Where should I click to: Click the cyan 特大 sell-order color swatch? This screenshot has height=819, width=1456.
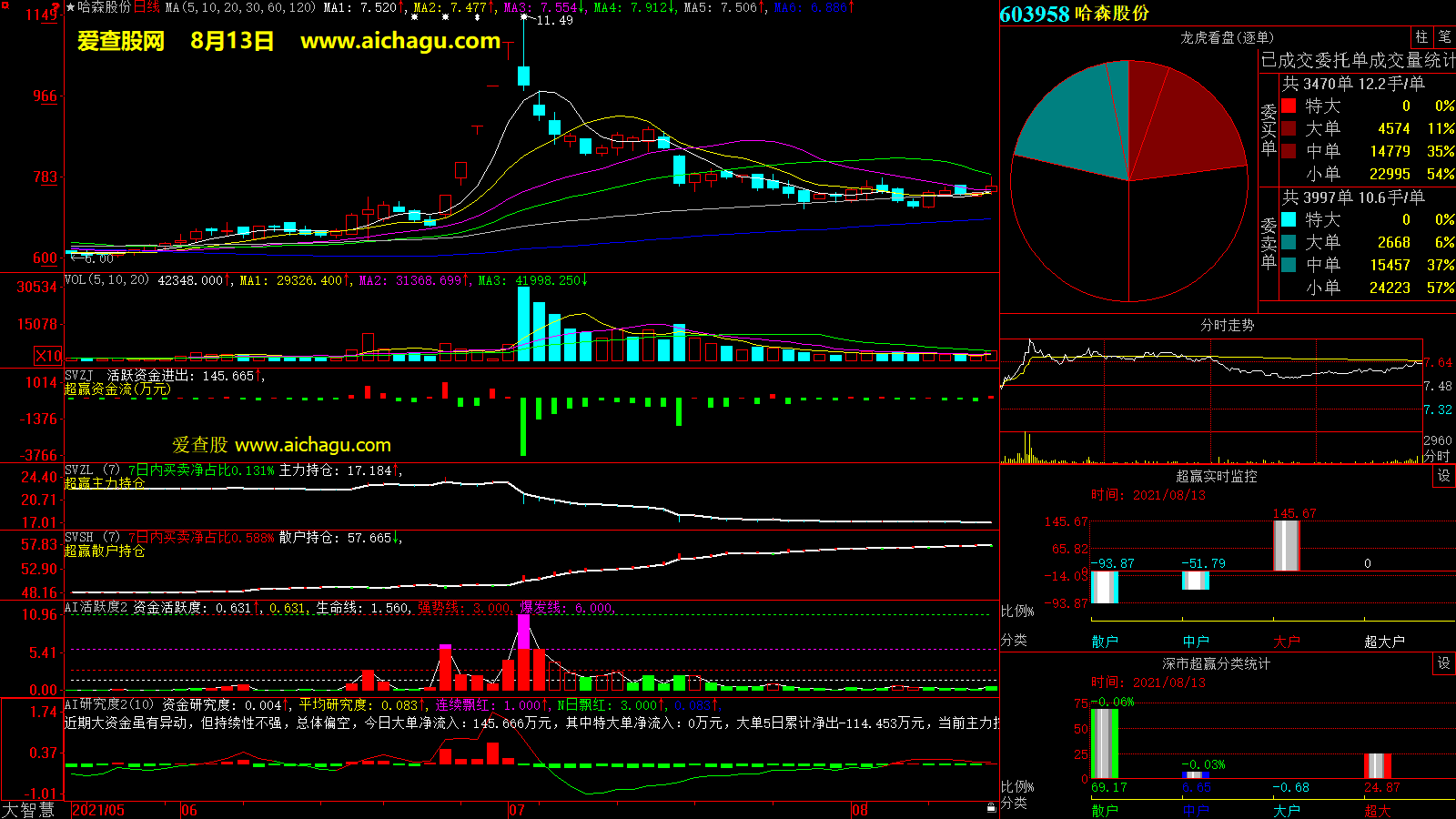1289,219
